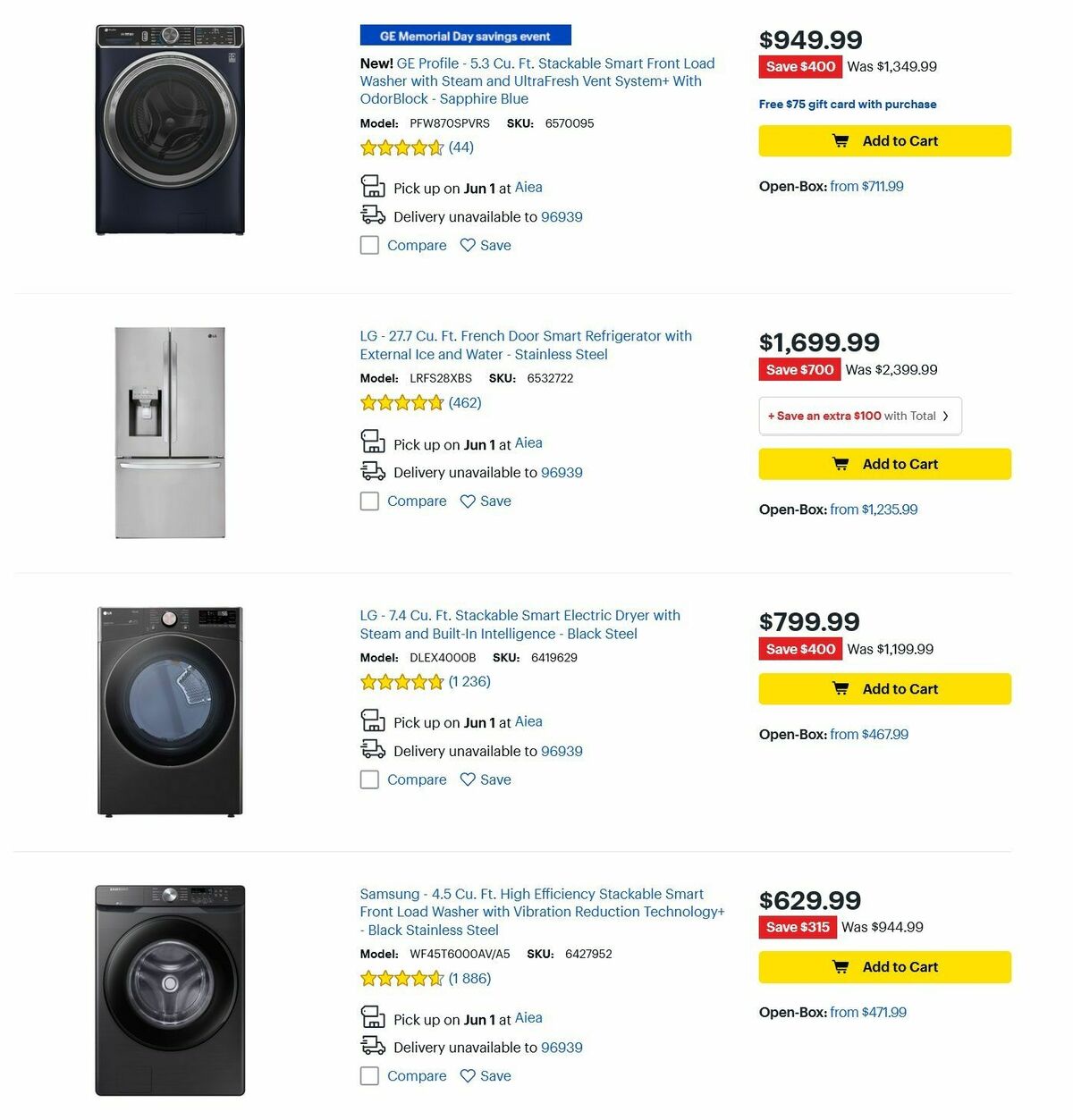This screenshot has height=1120, width=1073.
Task: Click the heart Save icon for the LG dryer
Action: (469, 779)
